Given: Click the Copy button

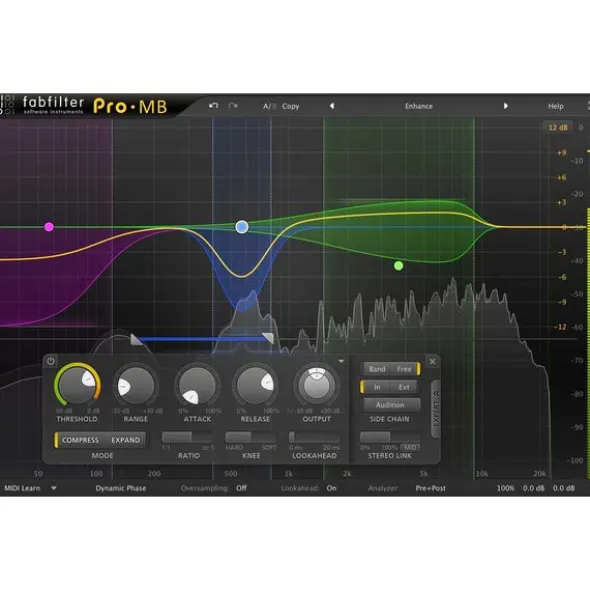Looking at the screenshot, I should click(x=290, y=106).
